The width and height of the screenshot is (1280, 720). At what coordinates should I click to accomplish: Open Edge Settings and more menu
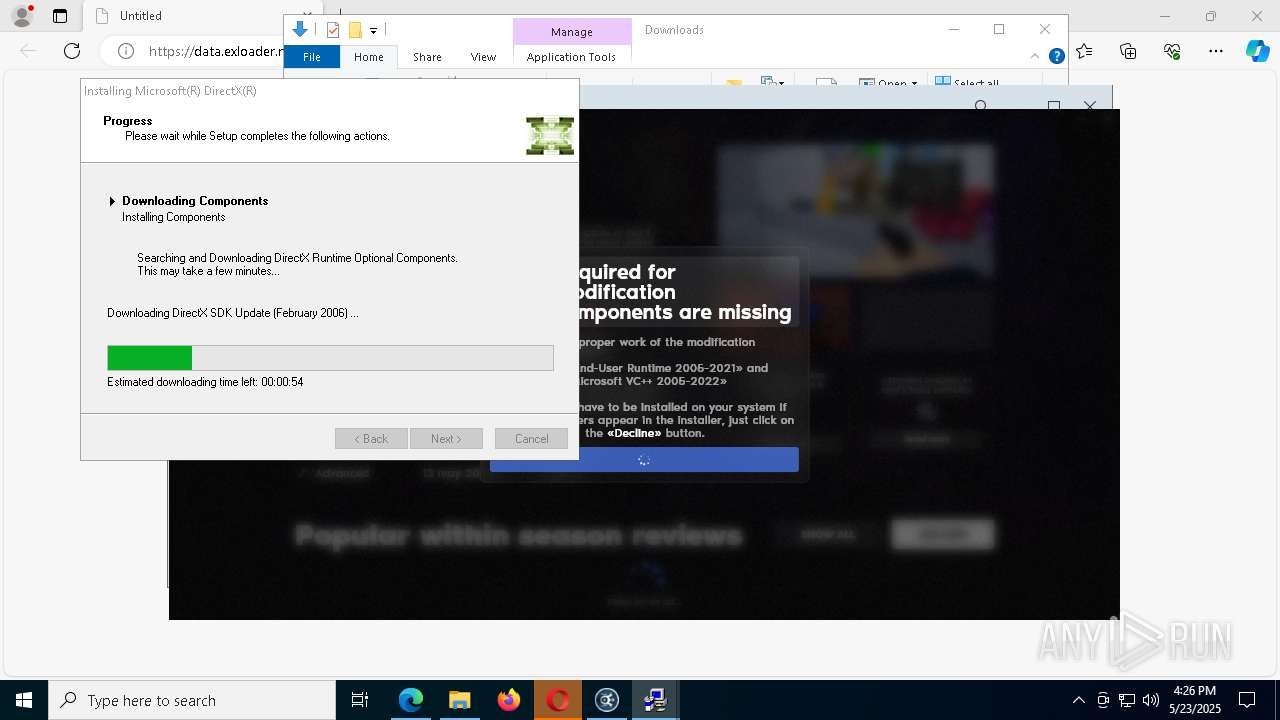pyautogui.click(x=1216, y=51)
